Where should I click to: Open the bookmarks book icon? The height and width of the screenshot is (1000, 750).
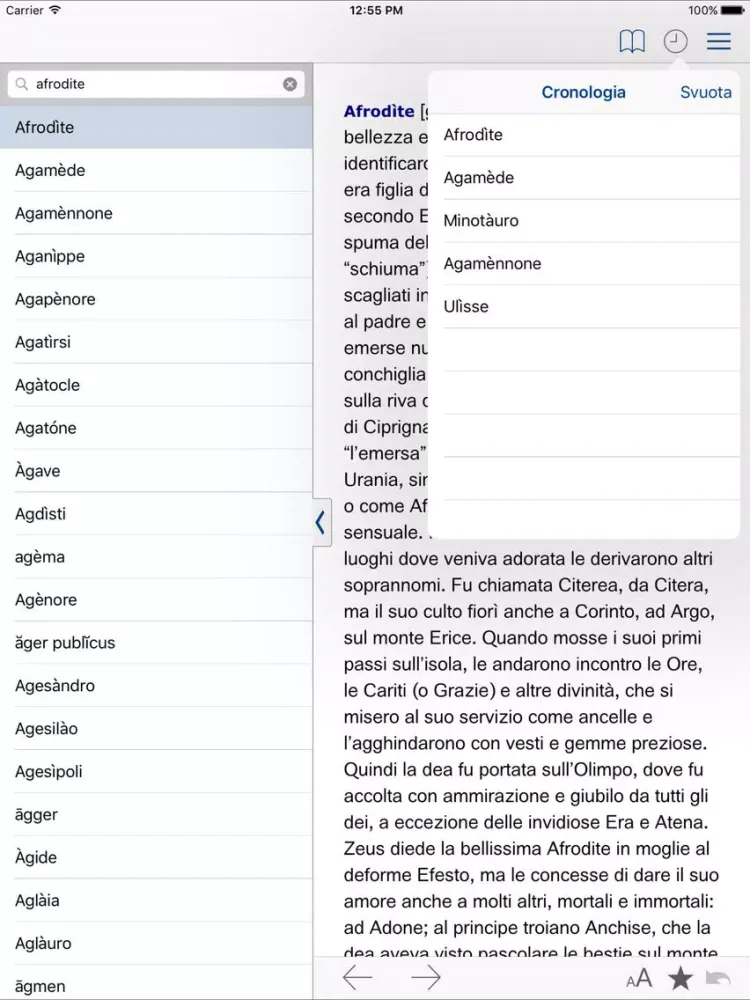631,41
